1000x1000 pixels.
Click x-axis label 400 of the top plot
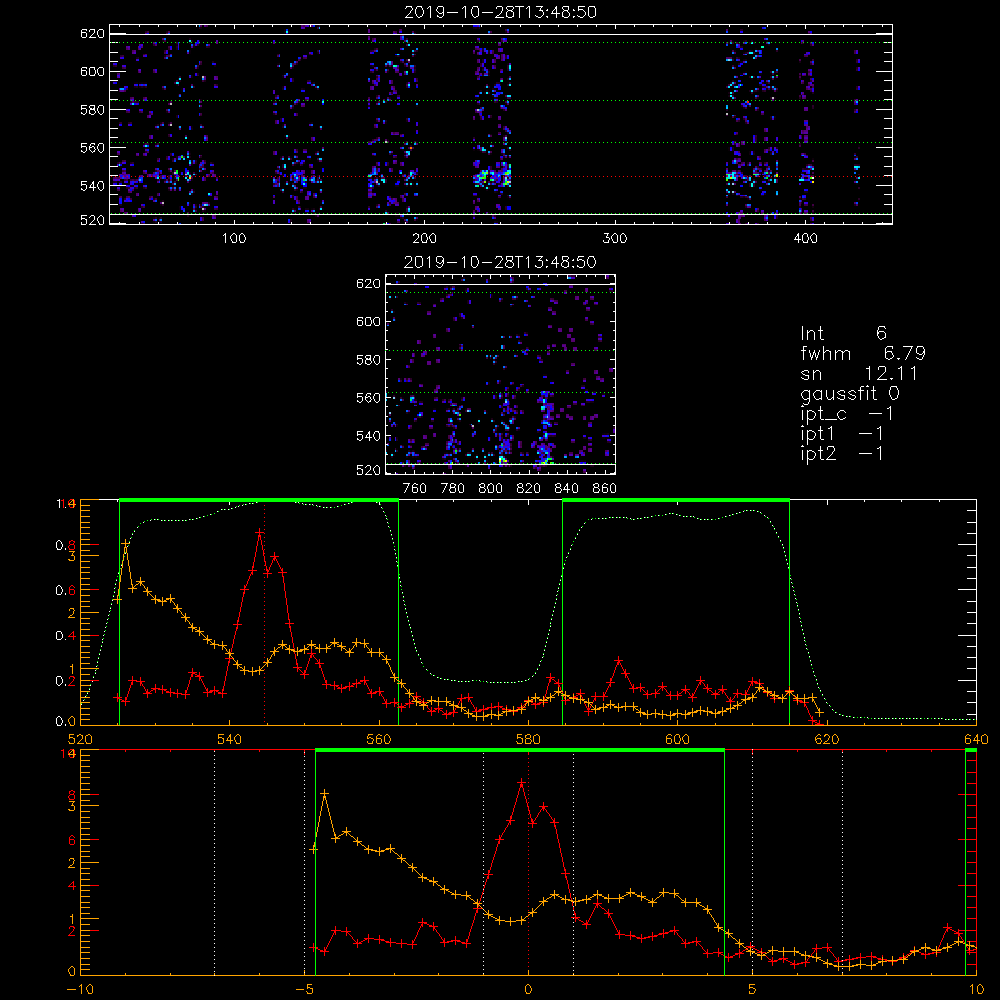click(x=805, y=239)
